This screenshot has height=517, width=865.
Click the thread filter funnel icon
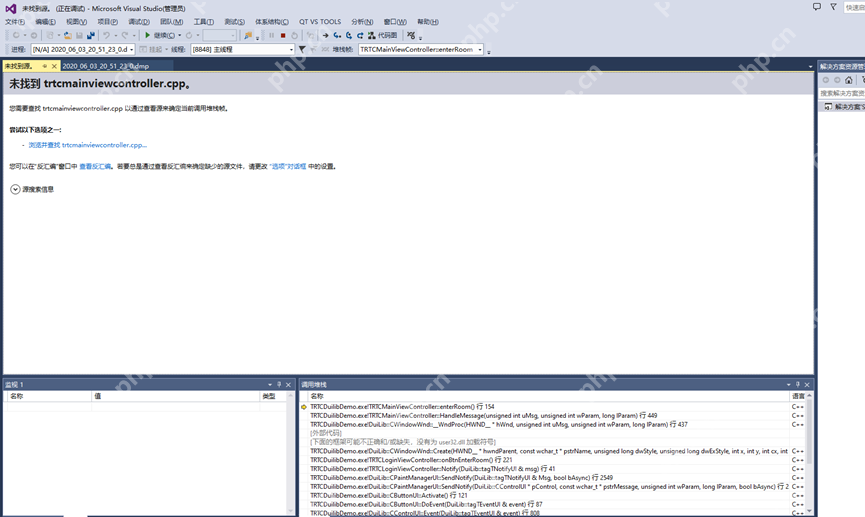pos(302,49)
